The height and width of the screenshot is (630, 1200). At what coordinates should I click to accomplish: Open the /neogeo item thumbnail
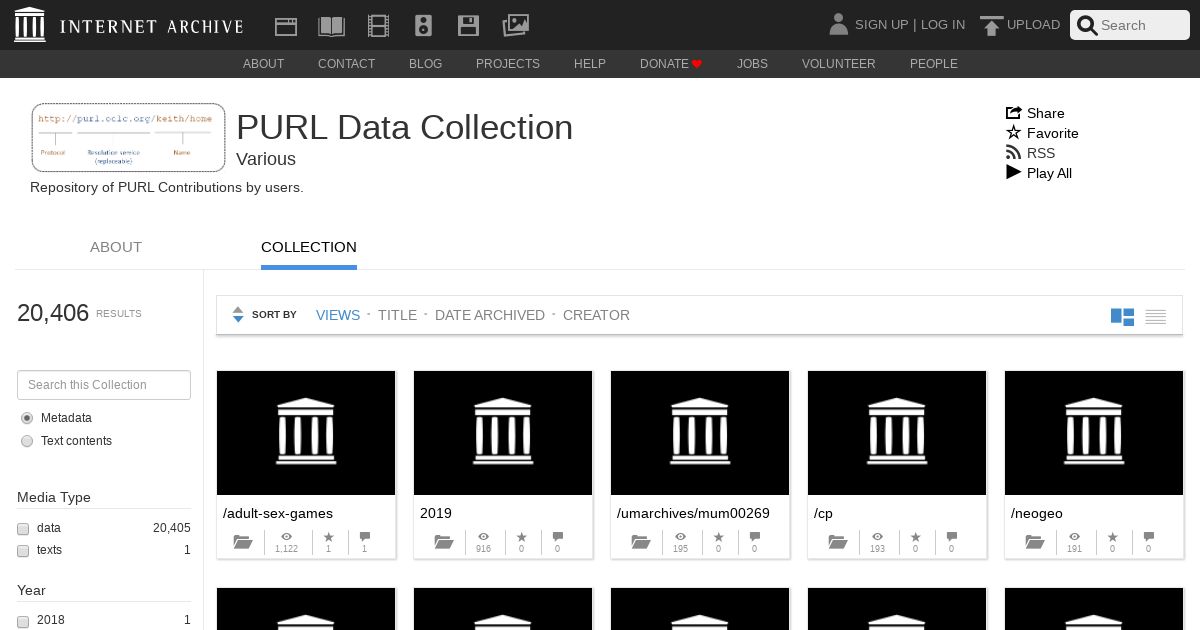click(1094, 433)
